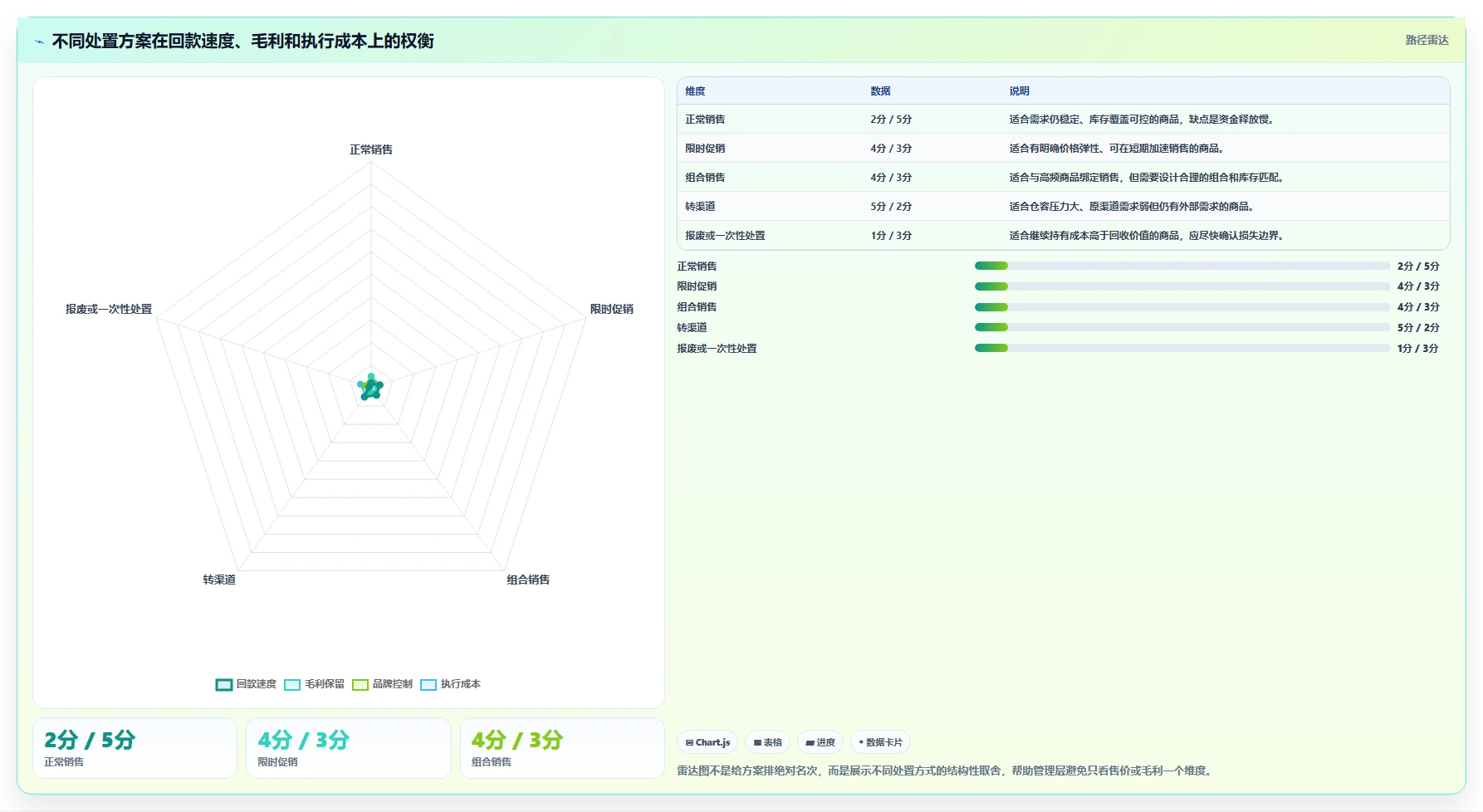Toggle the 品牌控制 legend series
1483x812 pixels.
click(382, 684)
